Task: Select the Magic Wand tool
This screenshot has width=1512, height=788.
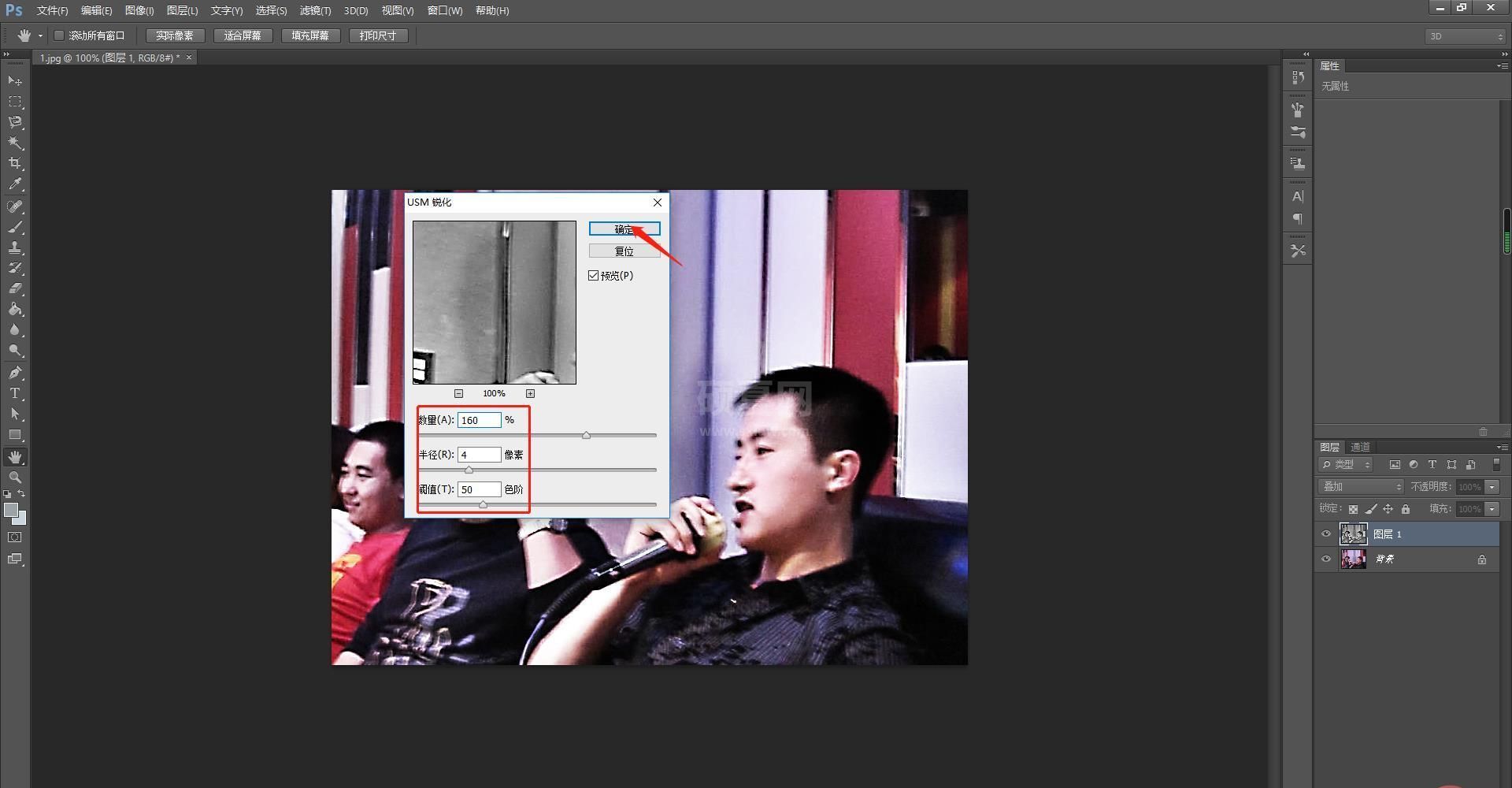Action: point(15,143)
